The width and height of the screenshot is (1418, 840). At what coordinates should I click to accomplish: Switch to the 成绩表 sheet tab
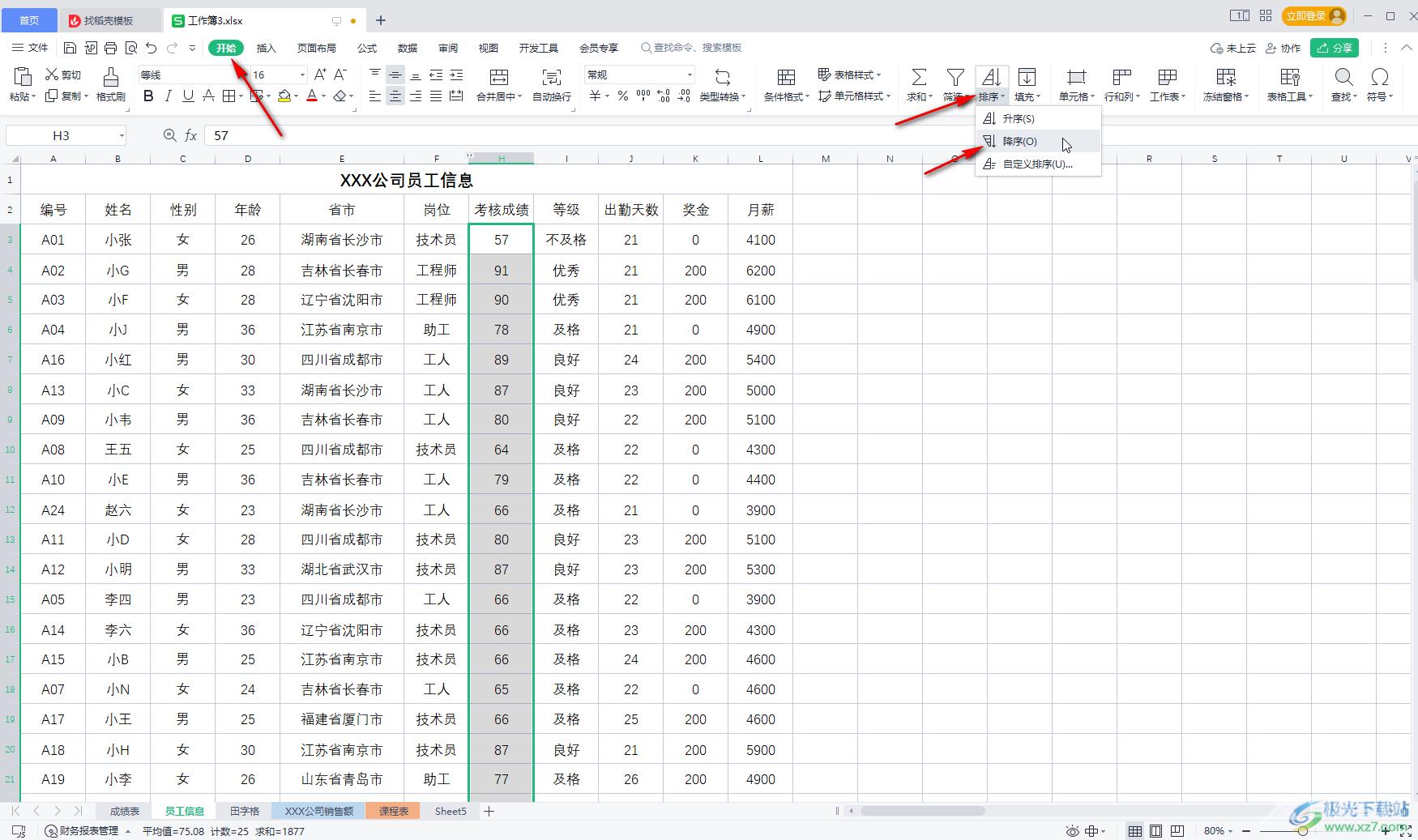(125, 811)
